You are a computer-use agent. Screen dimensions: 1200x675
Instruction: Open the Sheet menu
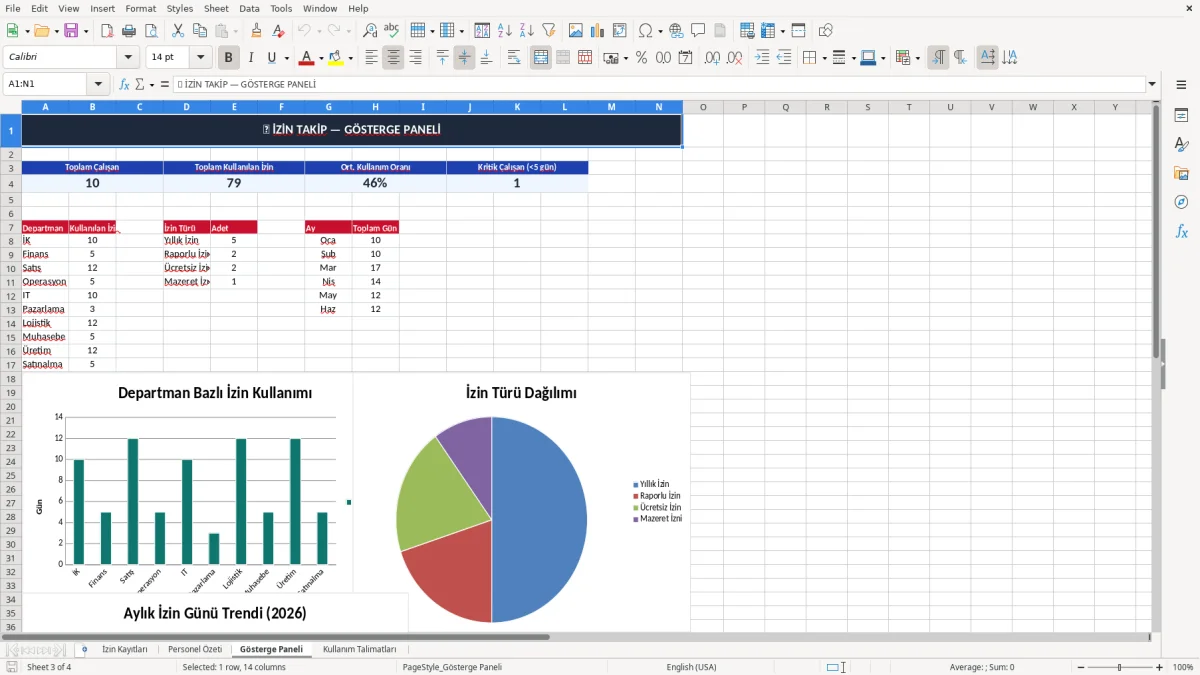[x=216, y=8]
